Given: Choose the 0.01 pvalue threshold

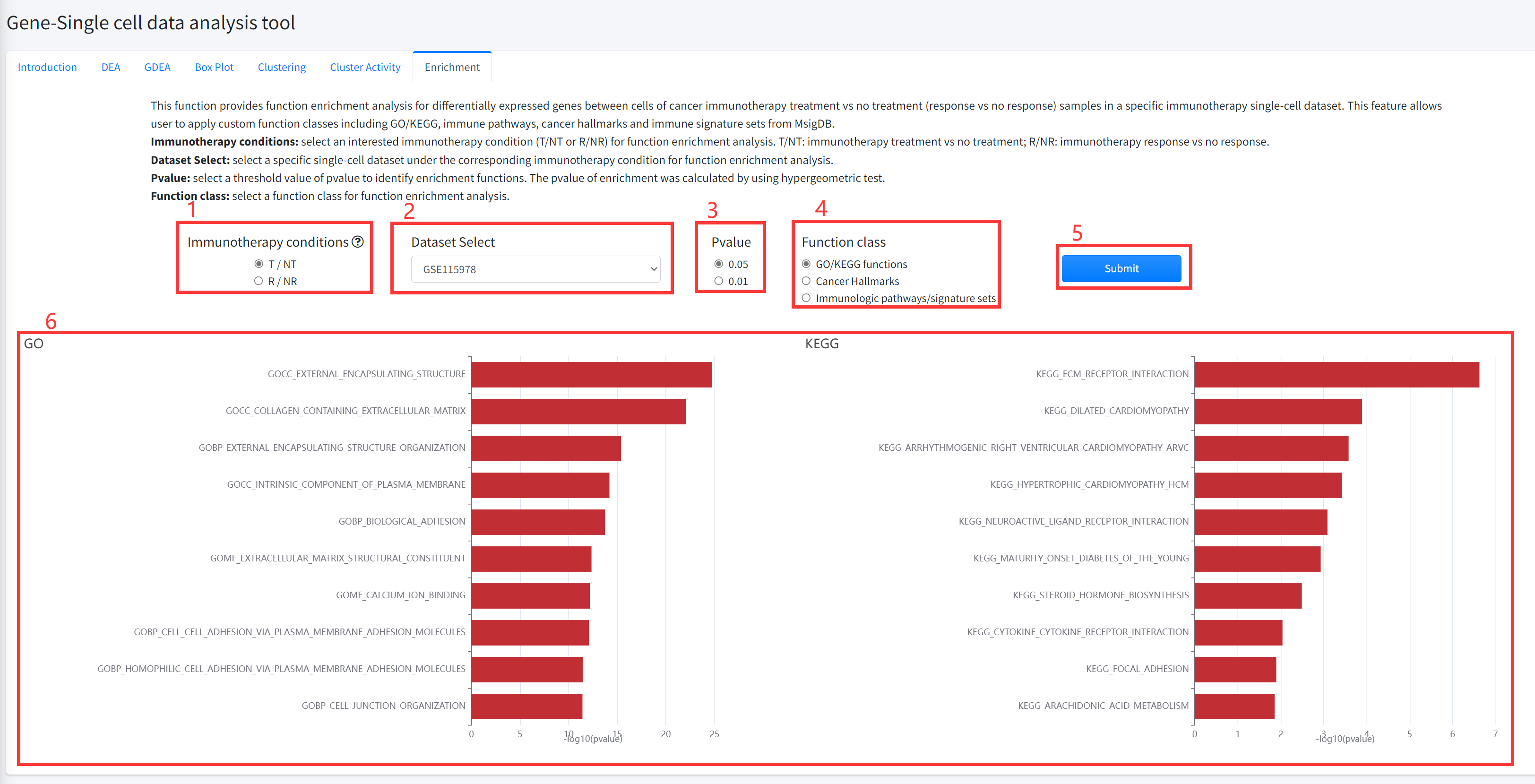Looking at the screenshot, I should (x=719, y=281).
